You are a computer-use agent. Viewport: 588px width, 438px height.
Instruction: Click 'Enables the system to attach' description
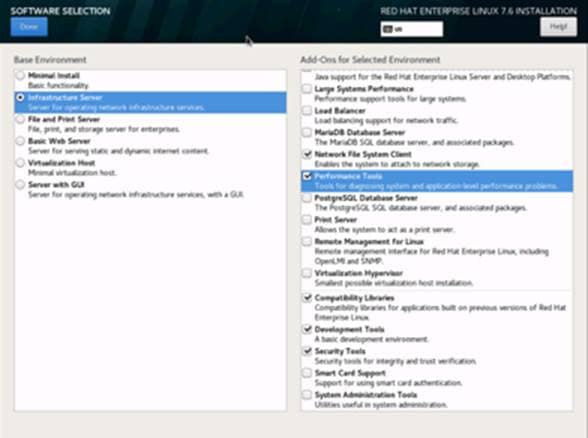point(397,164)
